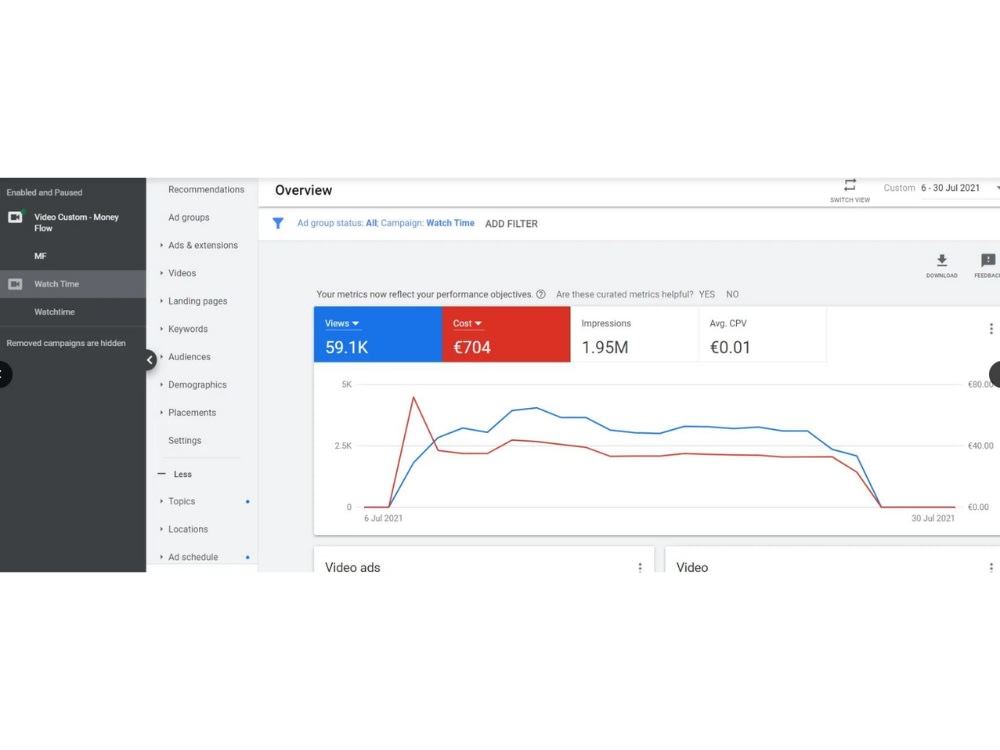Click the Download icon
The height and width of the screenshot is (750, 1000).
click(x=942, y=260)
